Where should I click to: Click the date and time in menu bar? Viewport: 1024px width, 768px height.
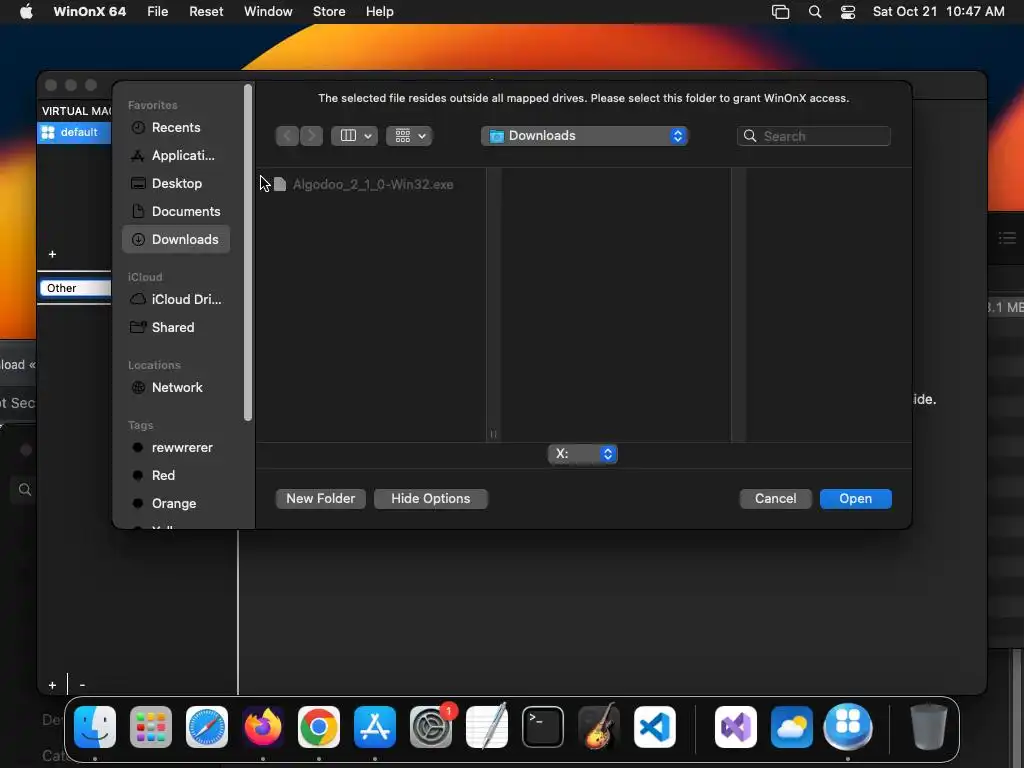click(x=938, y=12)
